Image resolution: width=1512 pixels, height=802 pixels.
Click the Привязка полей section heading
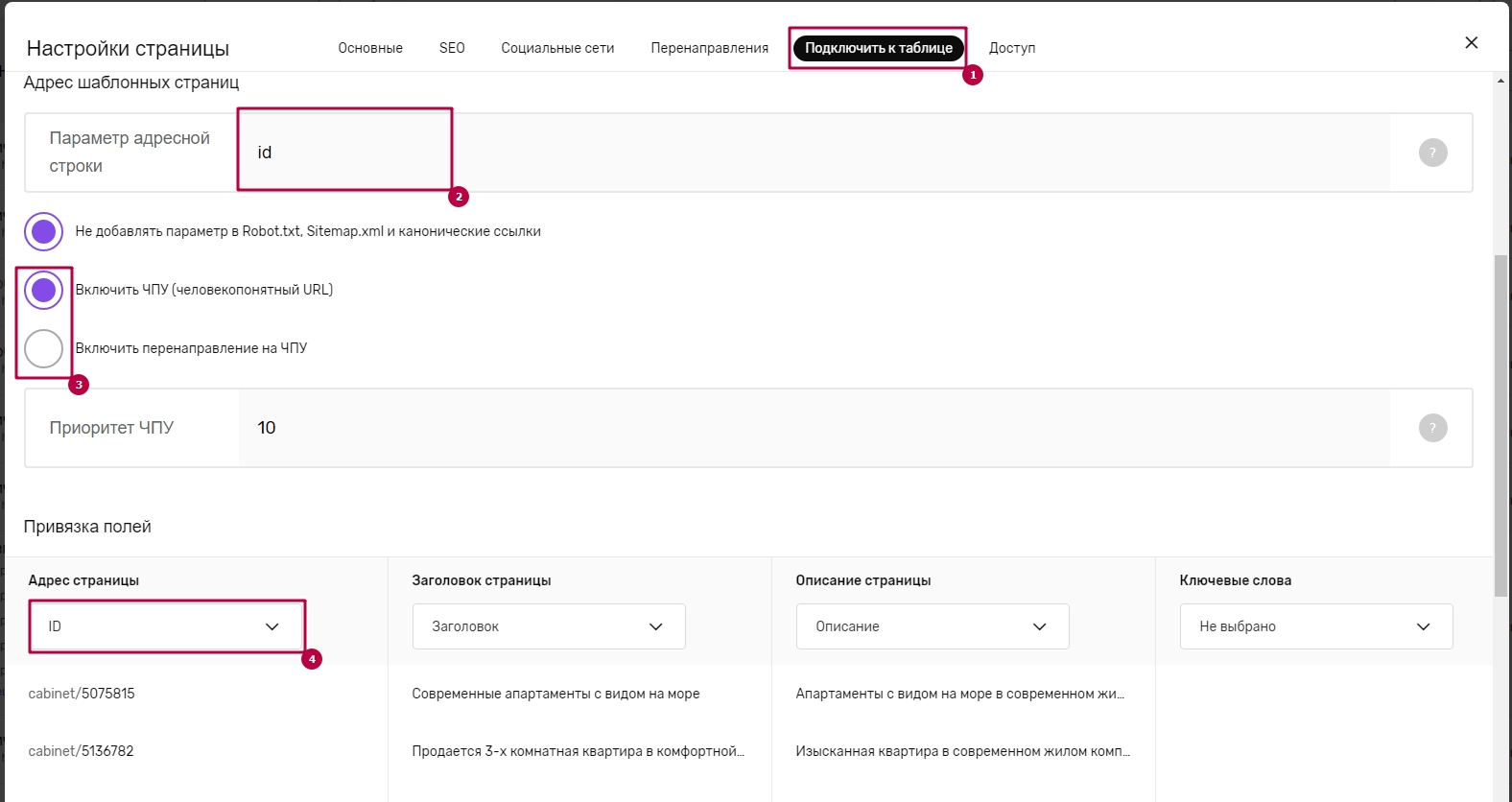point(87,527)
